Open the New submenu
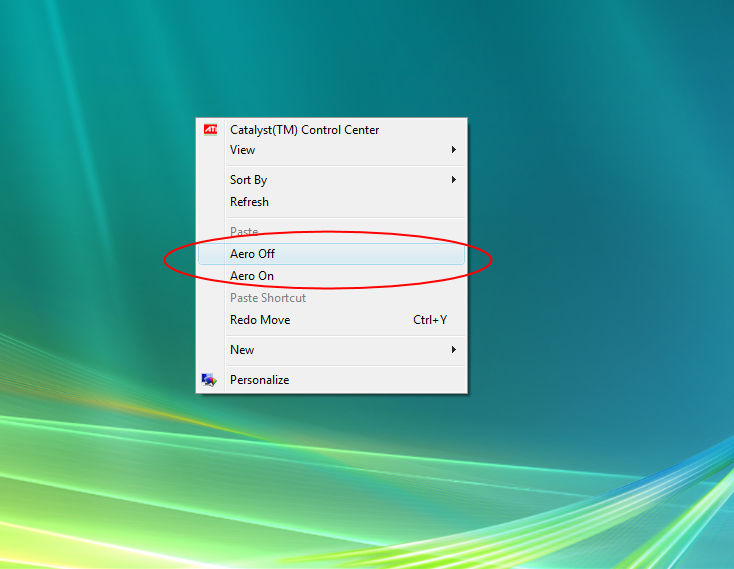This screenshot has width=734, height=569. point(331,350)
